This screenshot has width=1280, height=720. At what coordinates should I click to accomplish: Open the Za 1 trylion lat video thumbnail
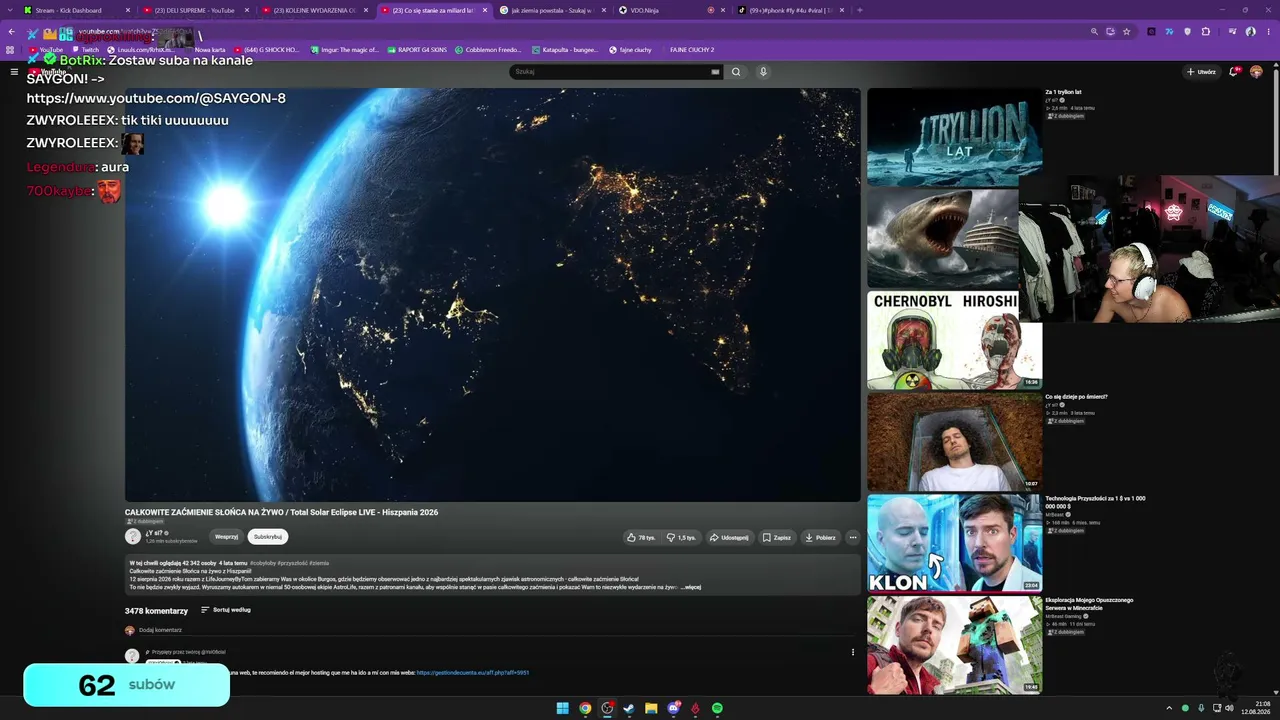(x=954, y=137)
